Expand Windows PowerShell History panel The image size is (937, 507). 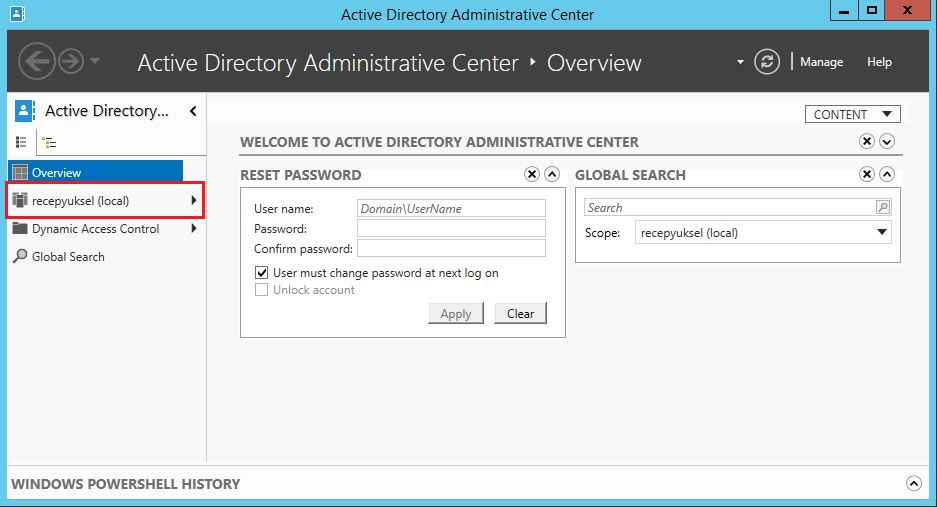914,483
